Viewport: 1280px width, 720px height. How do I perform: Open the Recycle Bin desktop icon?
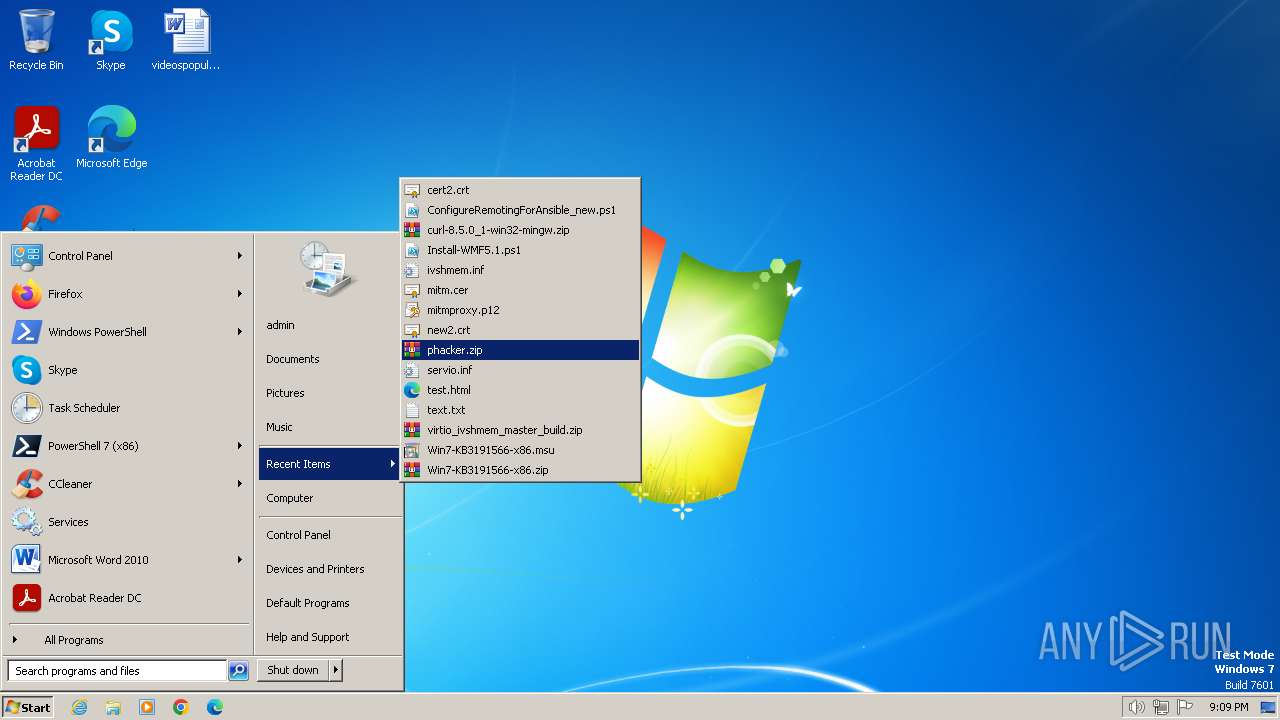pos(36,40)
